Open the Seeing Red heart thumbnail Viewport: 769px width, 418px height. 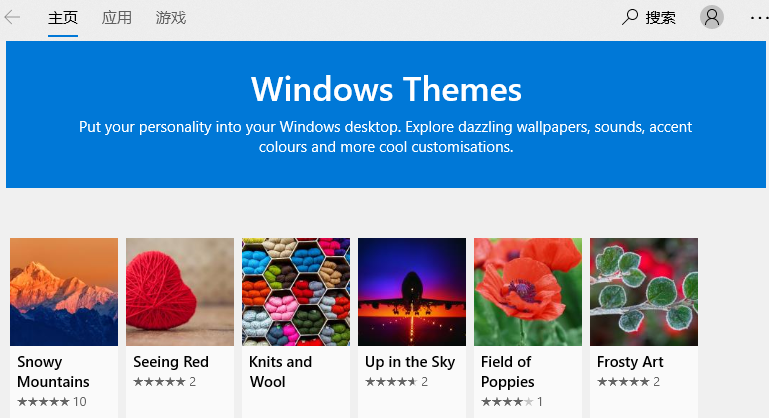180,292
